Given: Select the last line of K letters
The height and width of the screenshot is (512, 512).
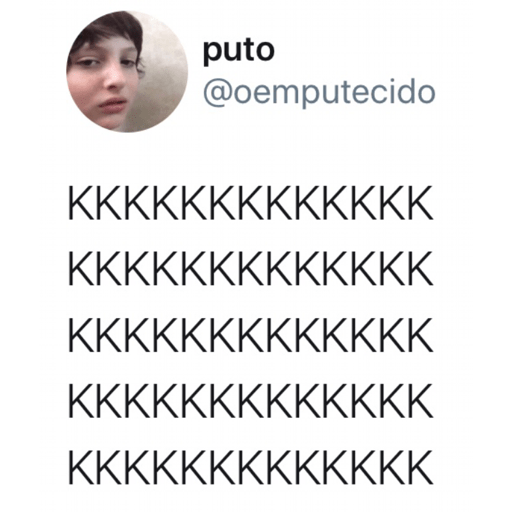Looking at the screenshot, I should point(251,467).
